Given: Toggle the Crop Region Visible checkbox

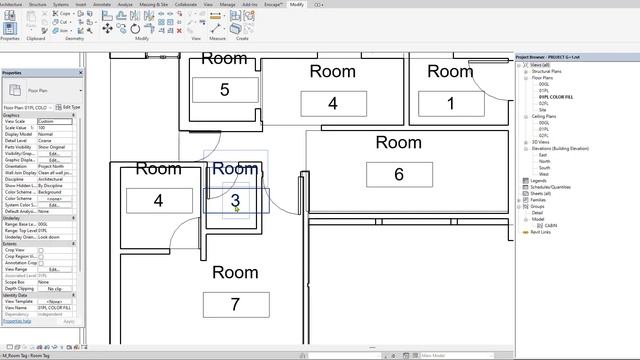Looking at the screenshot, I should tap(41, 257).
